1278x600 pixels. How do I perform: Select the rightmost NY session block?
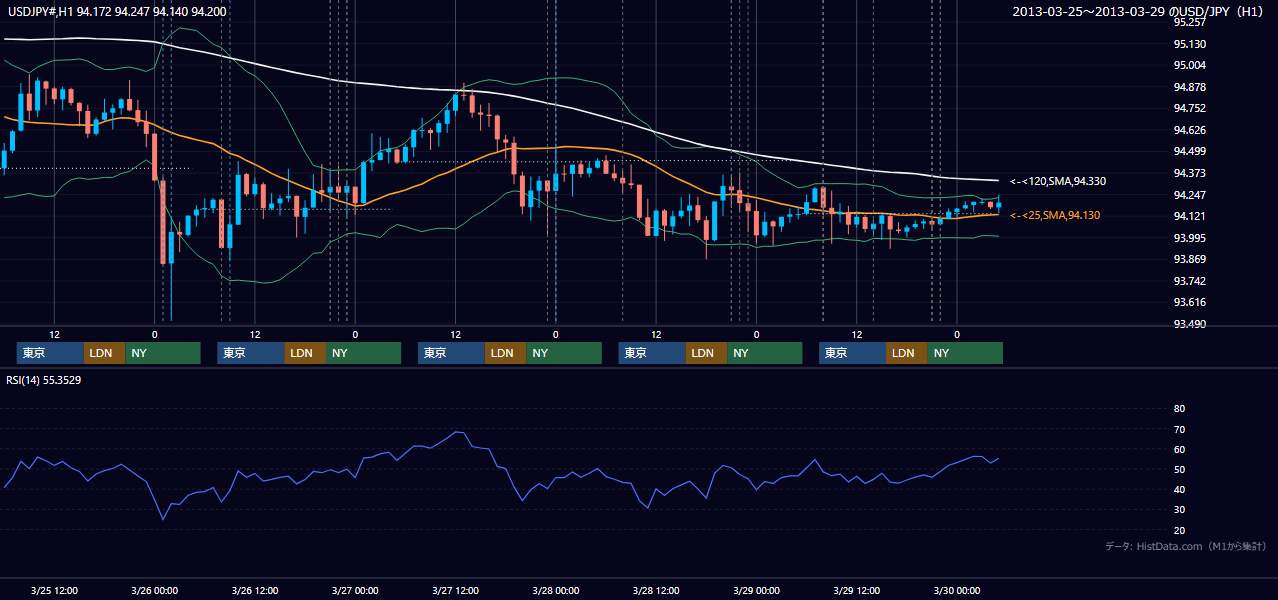pos(965,353)
